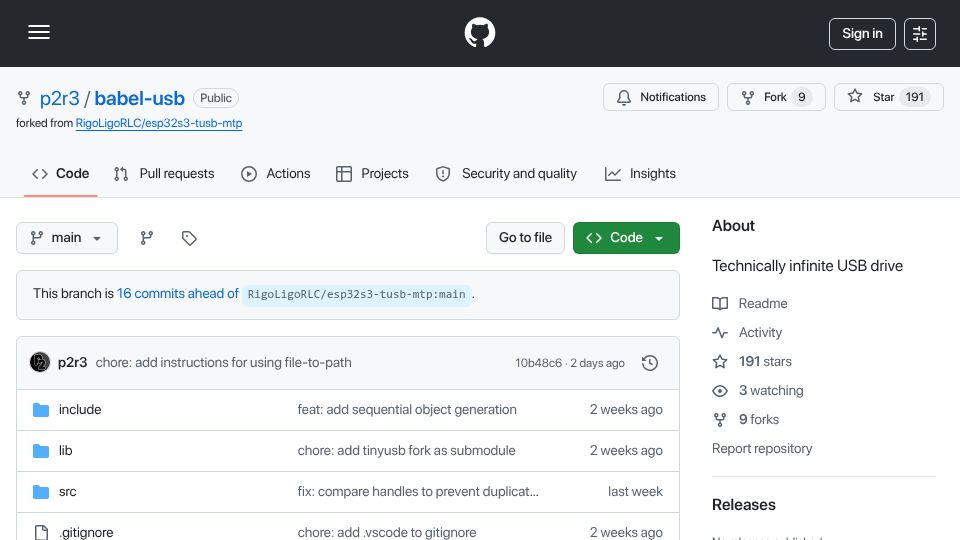Open the .gitignore file
This screenshot has width=960, height=540.
click(86, 533)
